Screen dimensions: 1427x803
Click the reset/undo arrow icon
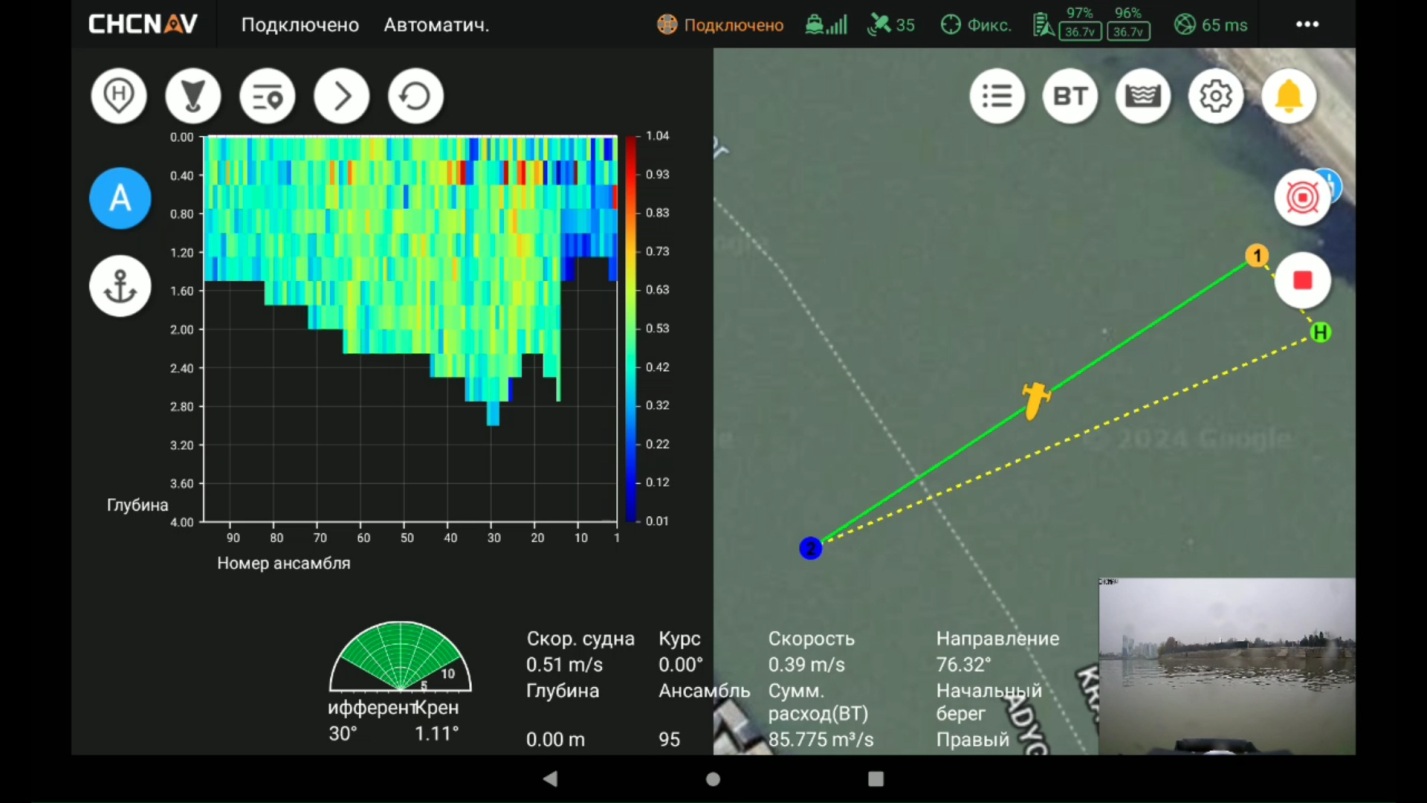415,96
